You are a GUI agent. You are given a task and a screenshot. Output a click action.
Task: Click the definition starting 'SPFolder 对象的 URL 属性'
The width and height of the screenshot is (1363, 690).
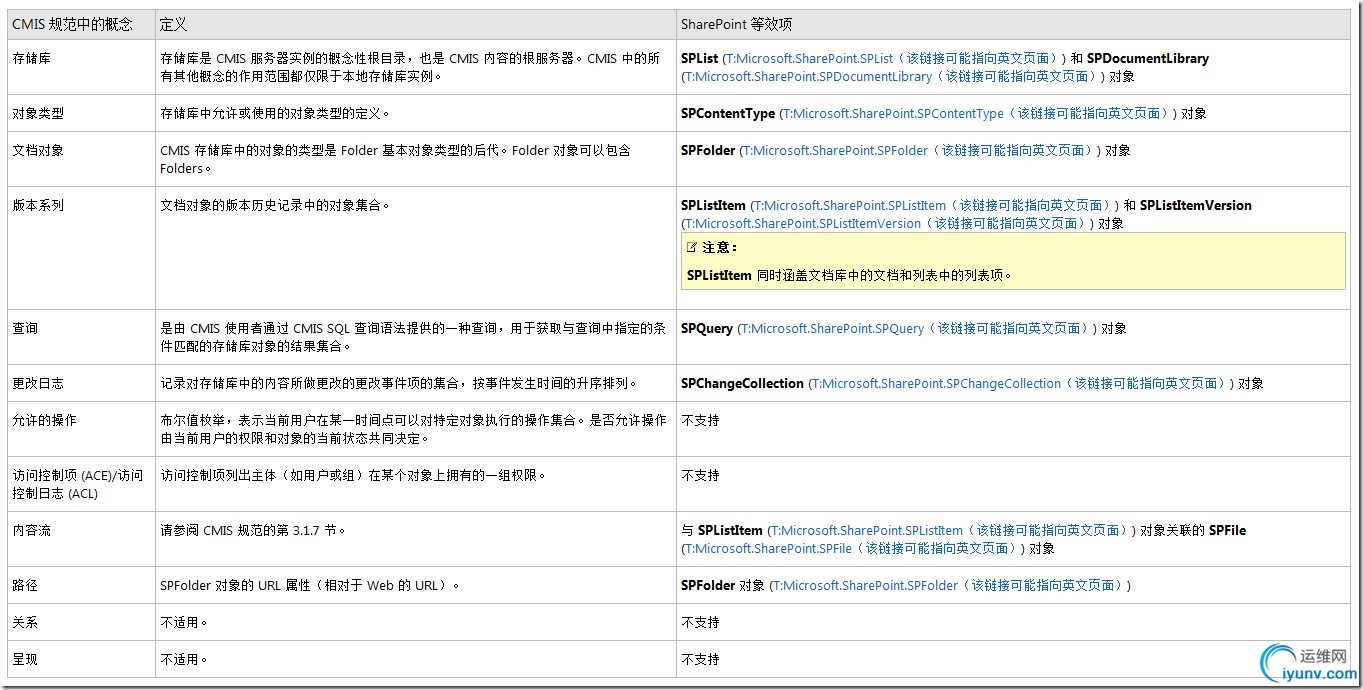point(311,586)
